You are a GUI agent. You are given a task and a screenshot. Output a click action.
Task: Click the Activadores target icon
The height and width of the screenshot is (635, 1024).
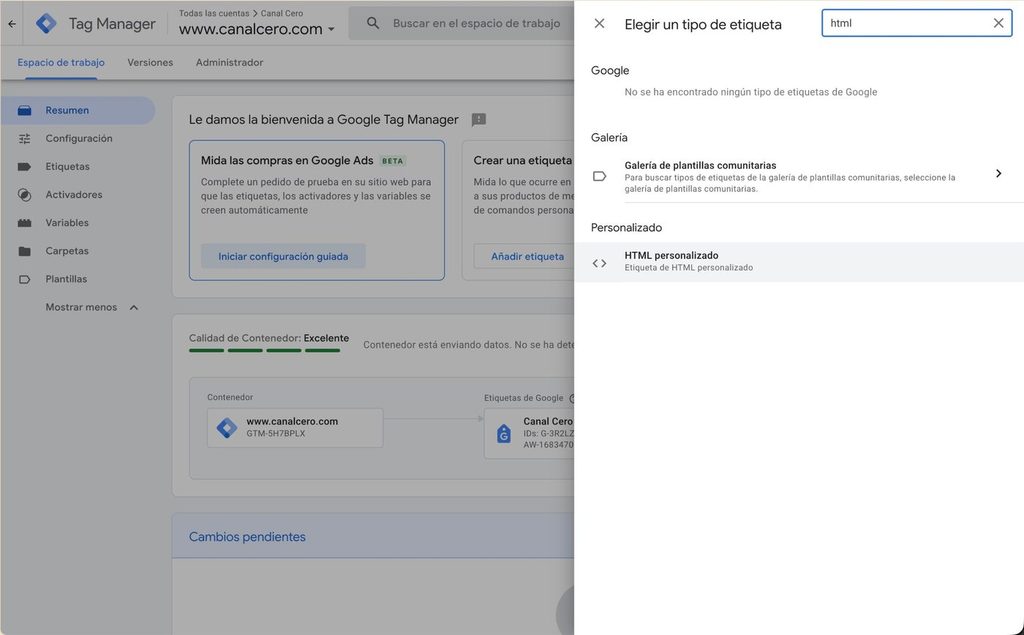click(24, 195)
